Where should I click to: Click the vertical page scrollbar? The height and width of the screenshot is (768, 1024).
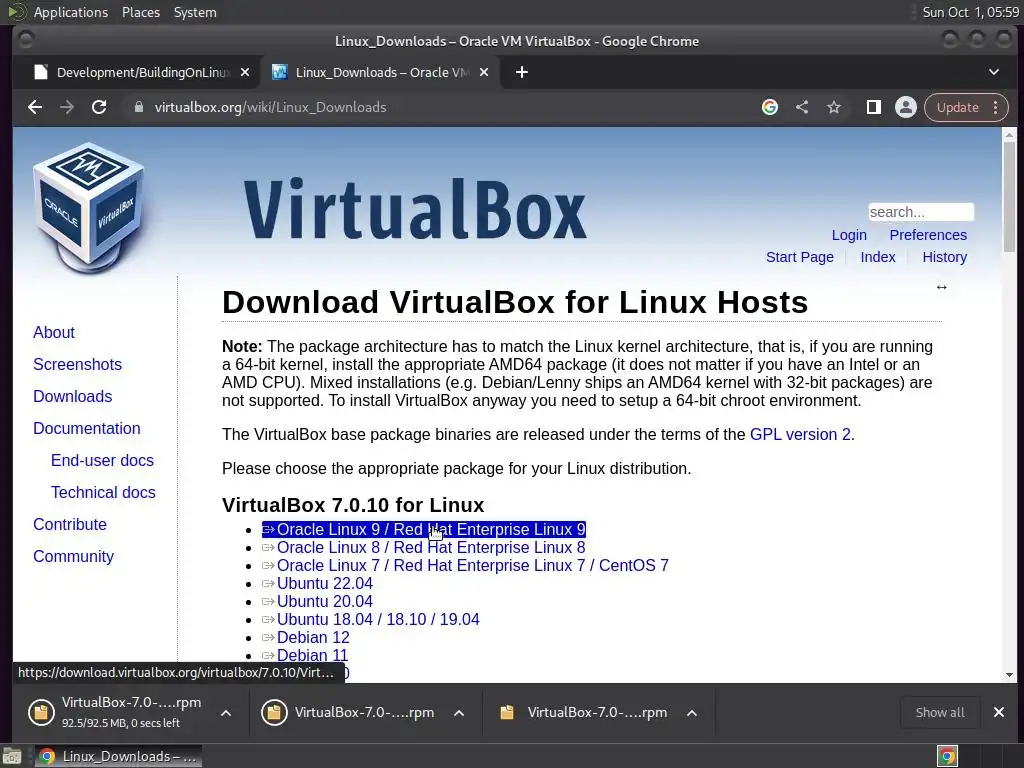(x=1009, y=196)
